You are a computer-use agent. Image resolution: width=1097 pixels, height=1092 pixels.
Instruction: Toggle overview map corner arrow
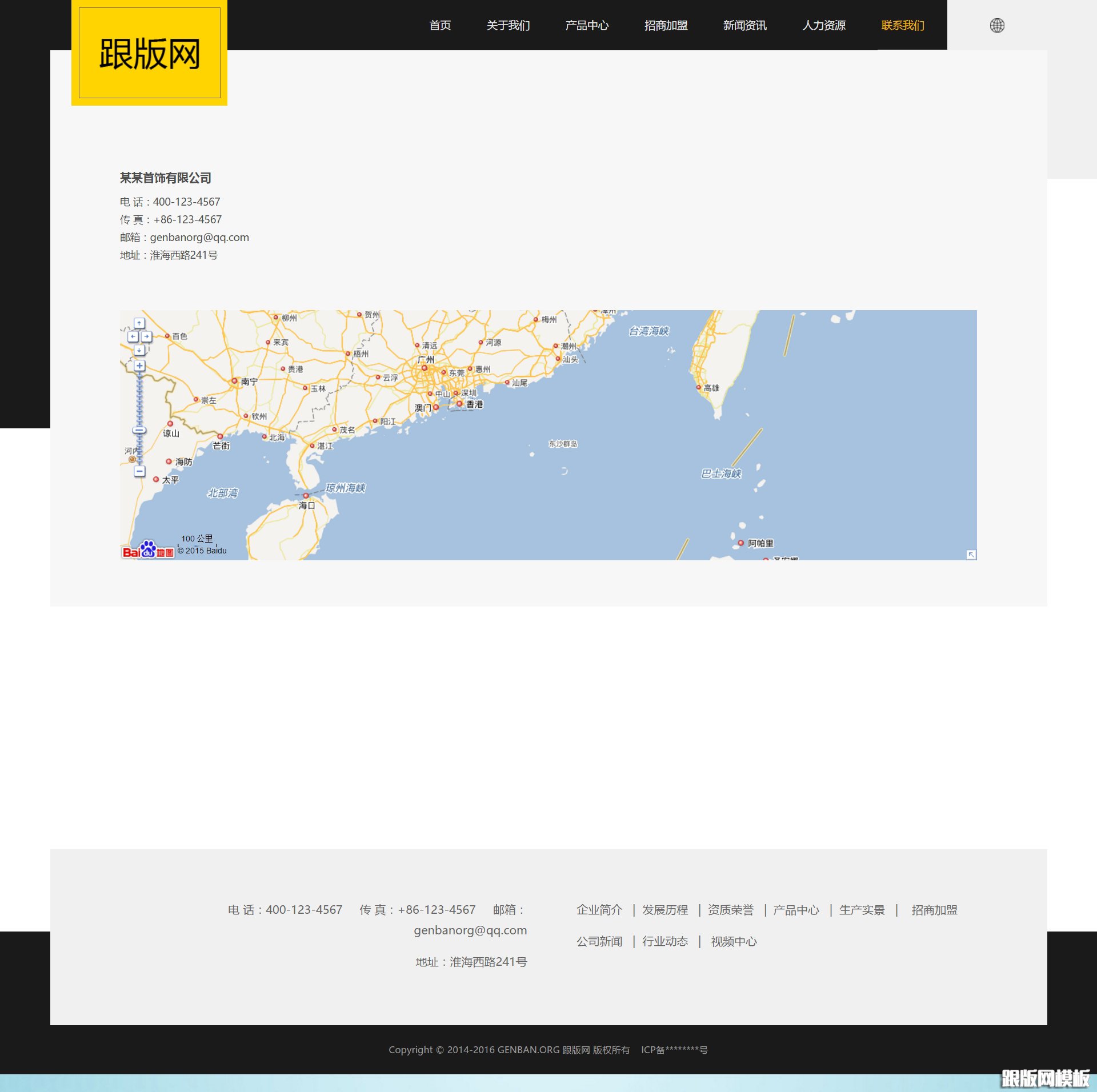tap(971, 555)
